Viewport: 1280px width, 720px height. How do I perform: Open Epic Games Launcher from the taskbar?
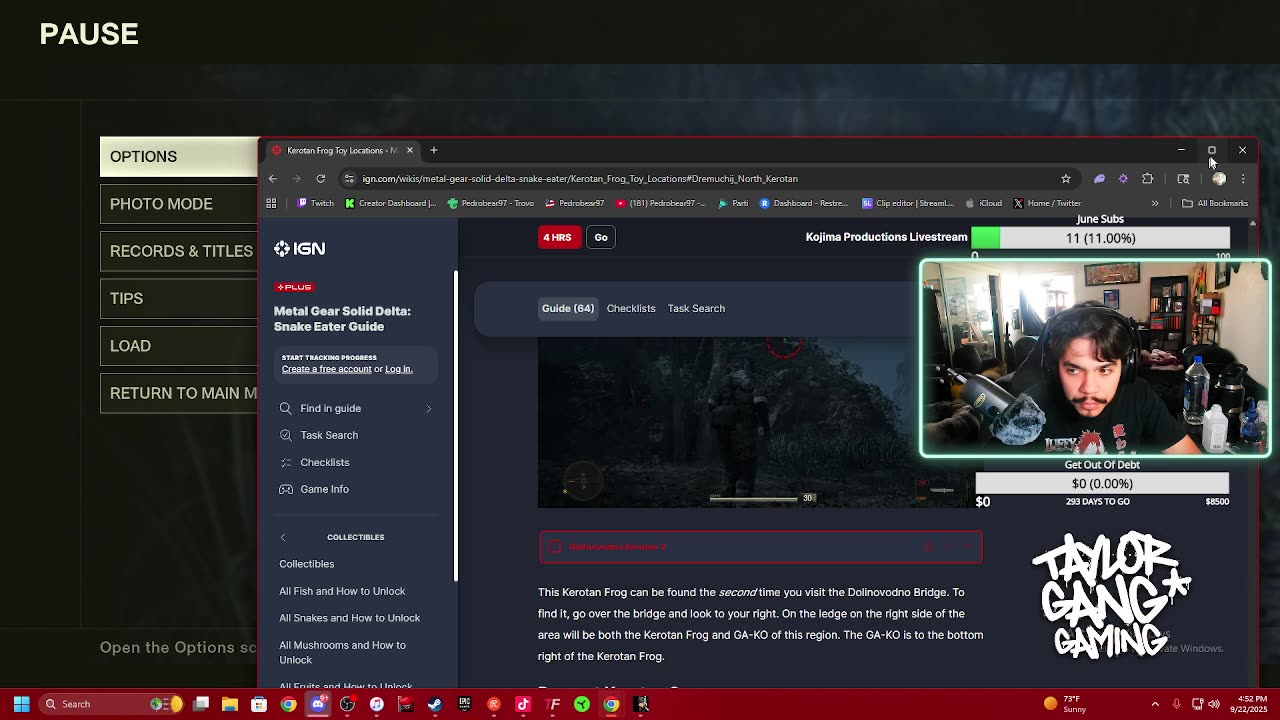tap(464, 704)
